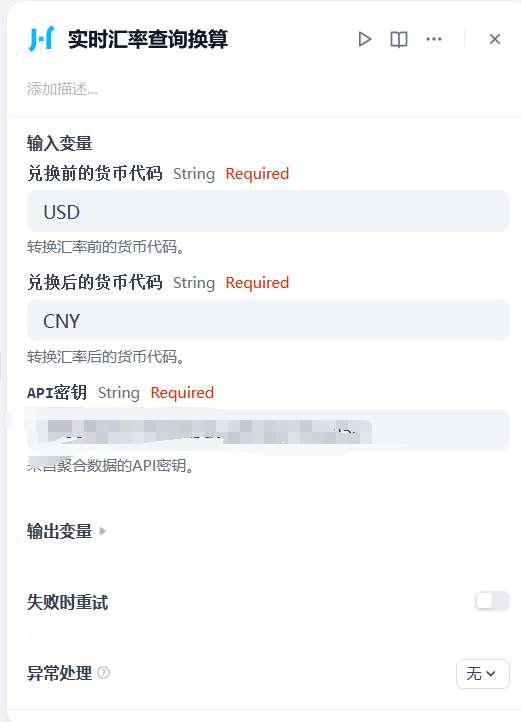Click the chevron inside the 无 dropdown
521x722 pixels.
click(x=491, y=674)
